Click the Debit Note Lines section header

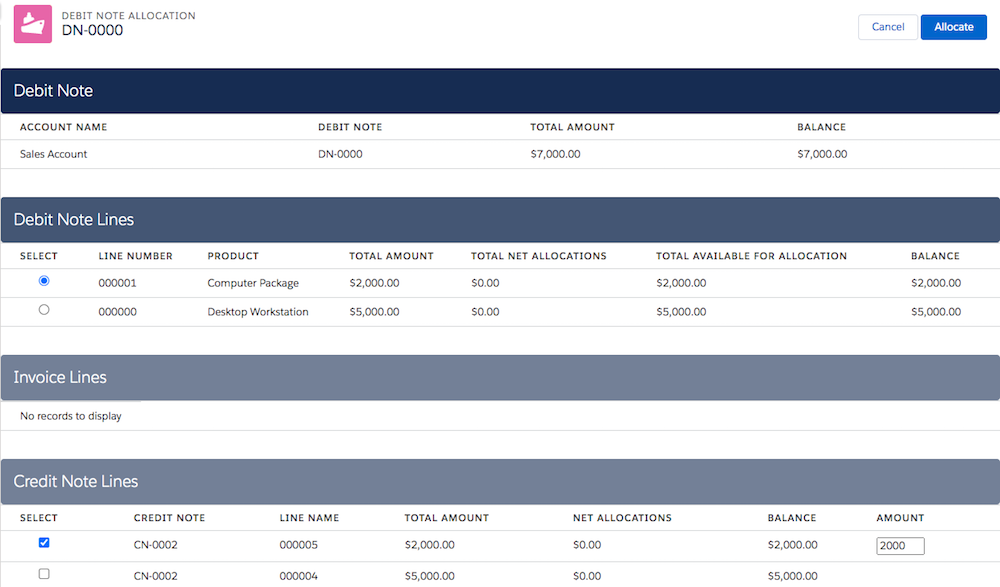click(500, 219)
